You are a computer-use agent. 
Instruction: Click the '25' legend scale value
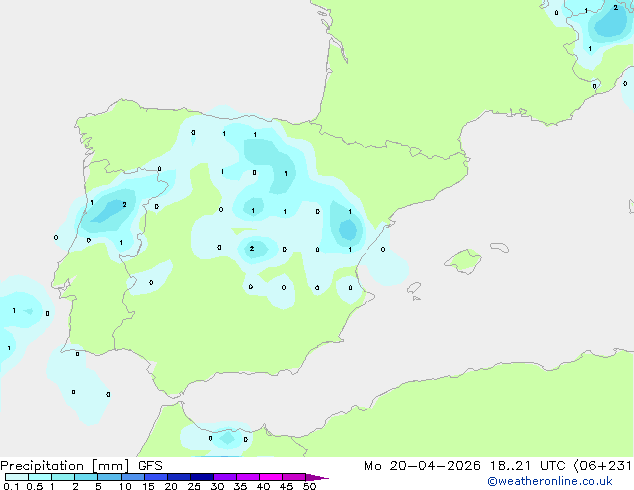194,486
